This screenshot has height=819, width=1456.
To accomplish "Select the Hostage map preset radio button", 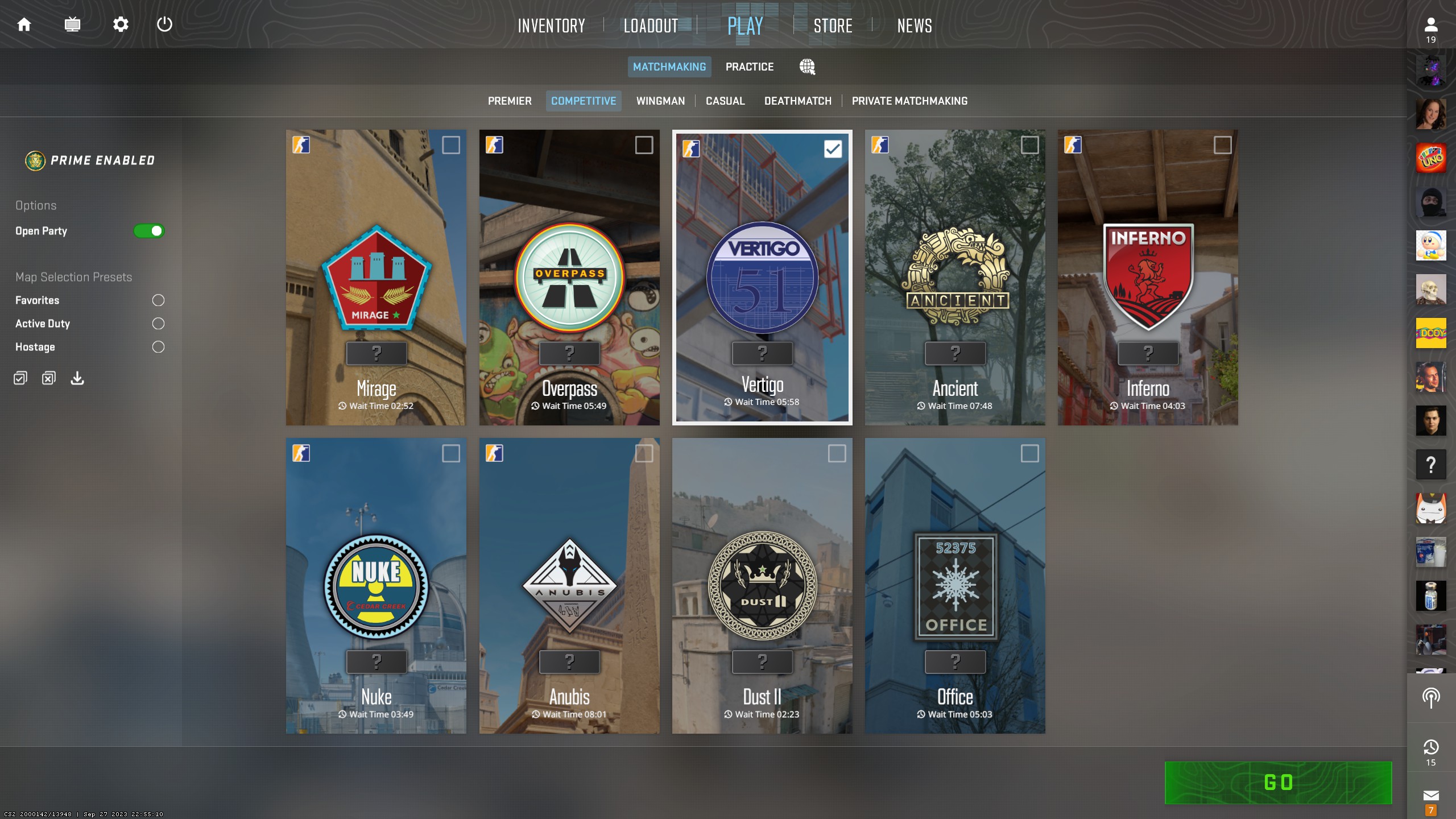I will click(157, 346).
